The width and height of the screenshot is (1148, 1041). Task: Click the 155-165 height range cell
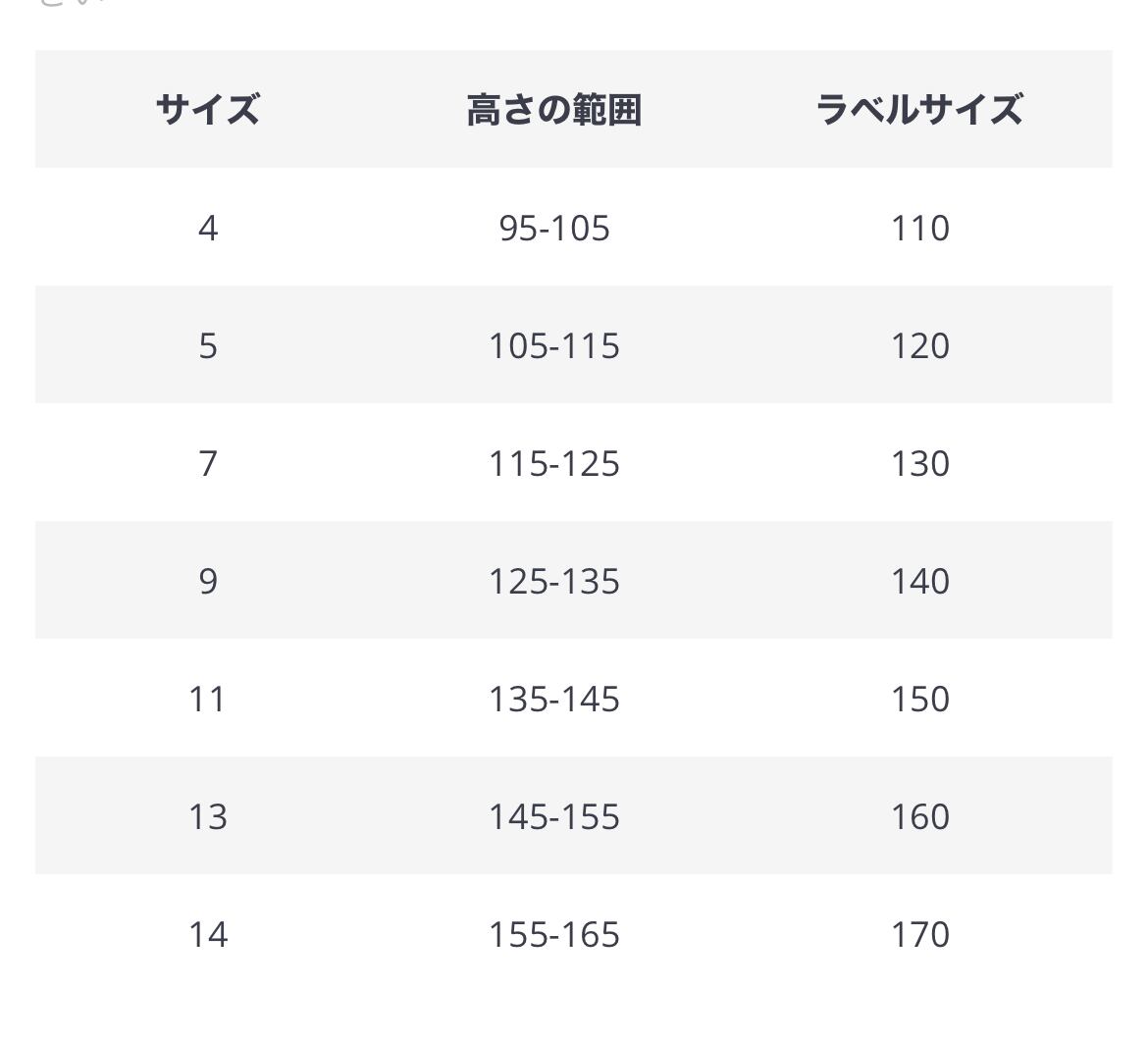554,934
